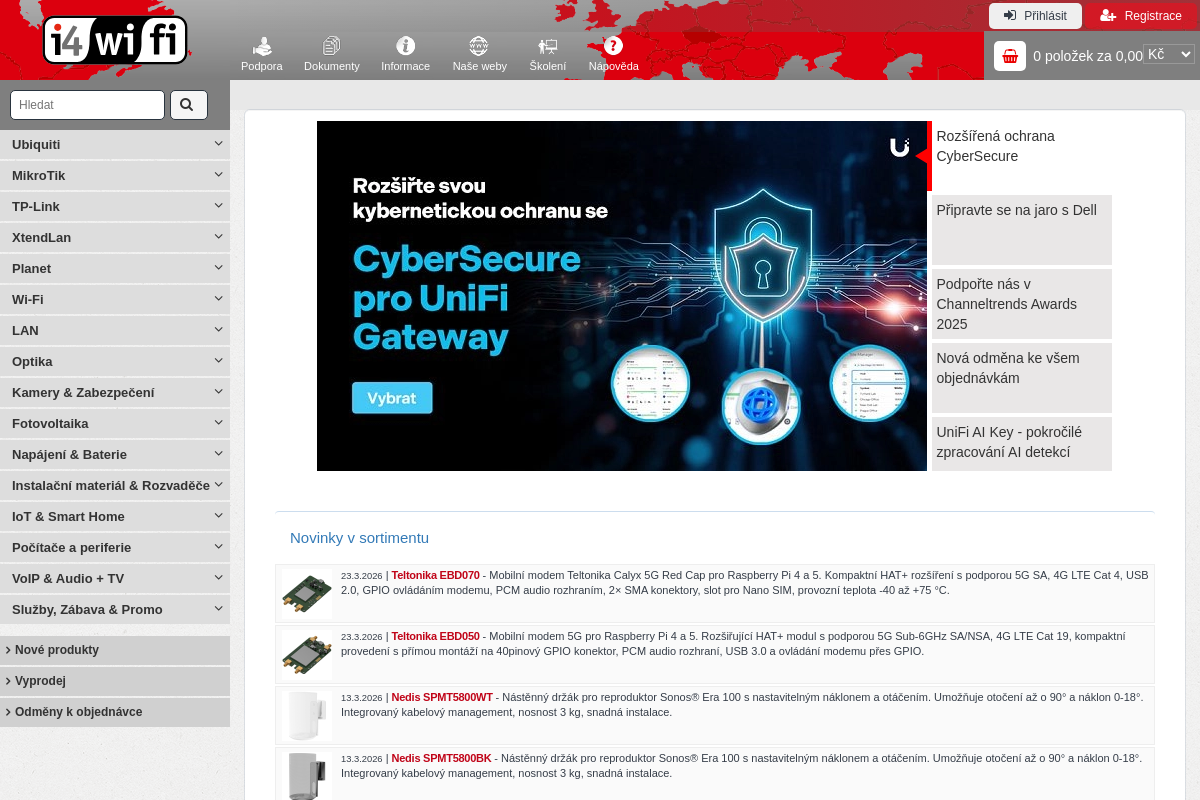The width and height of the screenshot is (1200, 800).
Task: Click the i4wifi logo
Action: (115, 40)
